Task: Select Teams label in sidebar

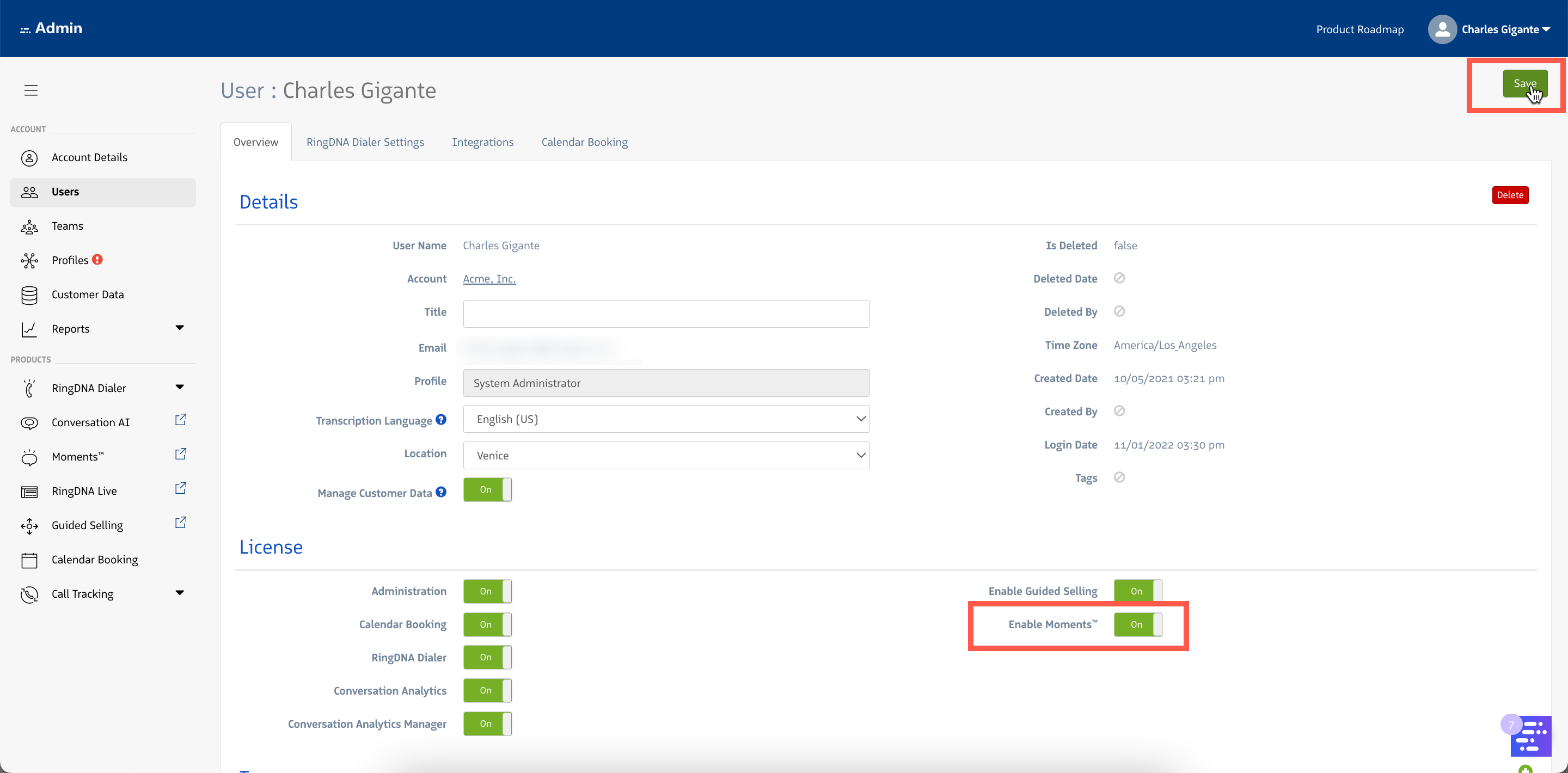Action: coord(68,226)
